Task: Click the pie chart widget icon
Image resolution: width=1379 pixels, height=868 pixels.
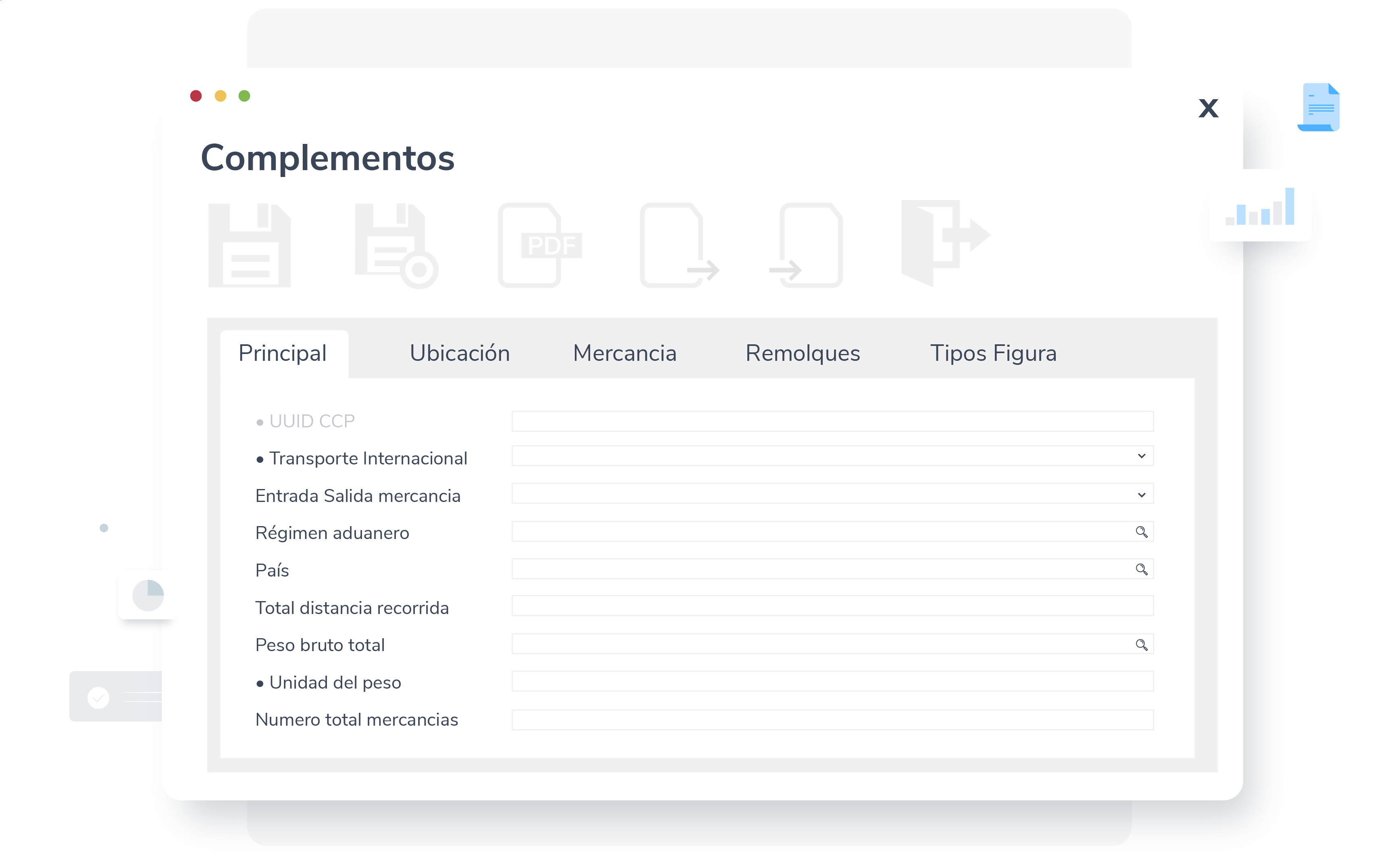Action: (148, 595)
